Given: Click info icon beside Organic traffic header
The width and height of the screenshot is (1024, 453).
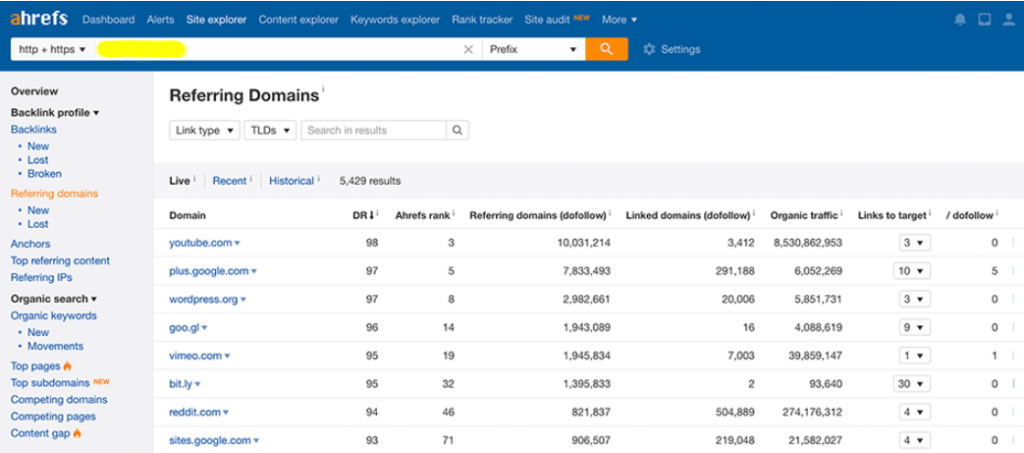Looking at the screenshot, I should 842,213.
